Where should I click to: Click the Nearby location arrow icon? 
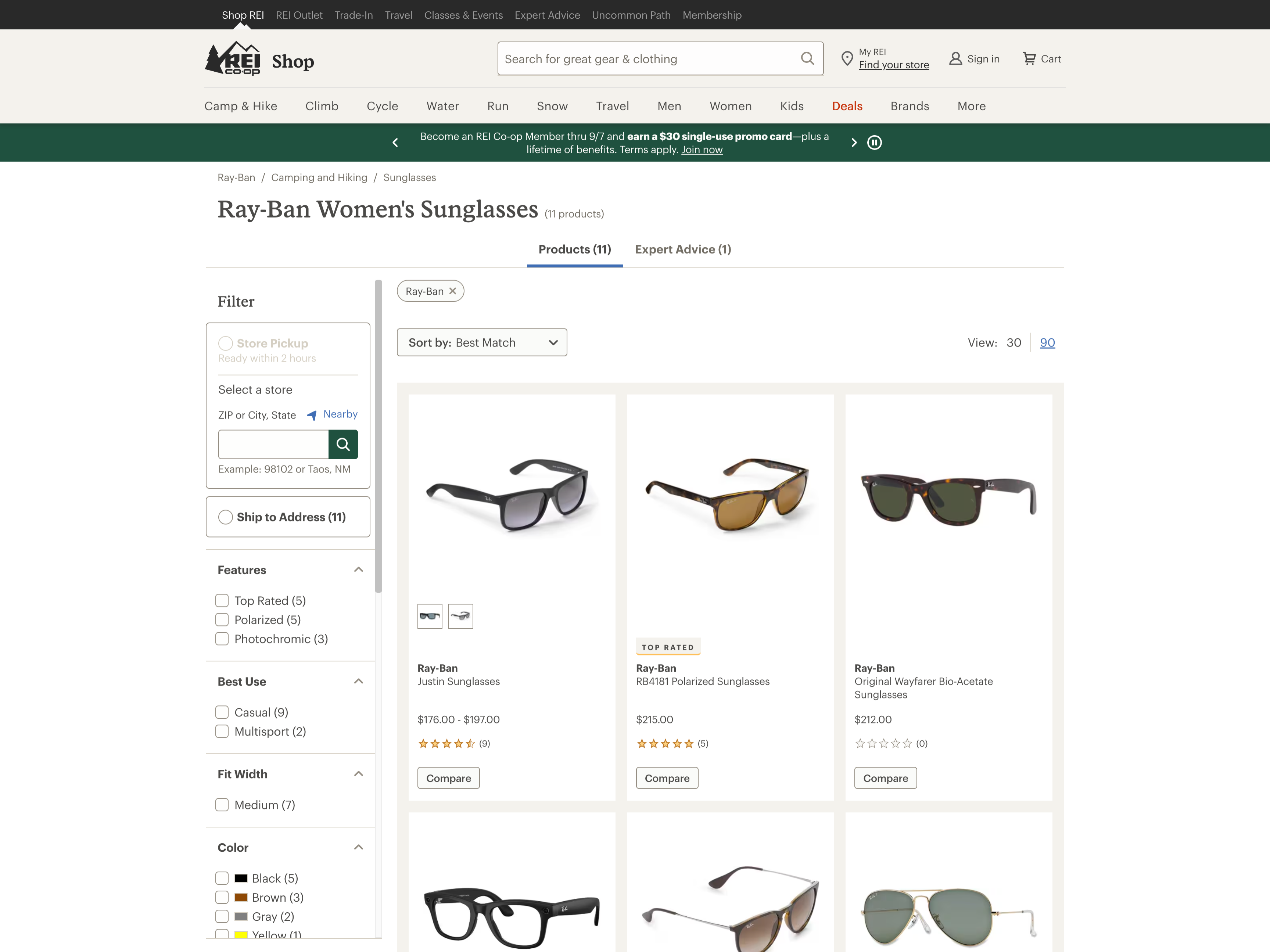coord(312,415)
